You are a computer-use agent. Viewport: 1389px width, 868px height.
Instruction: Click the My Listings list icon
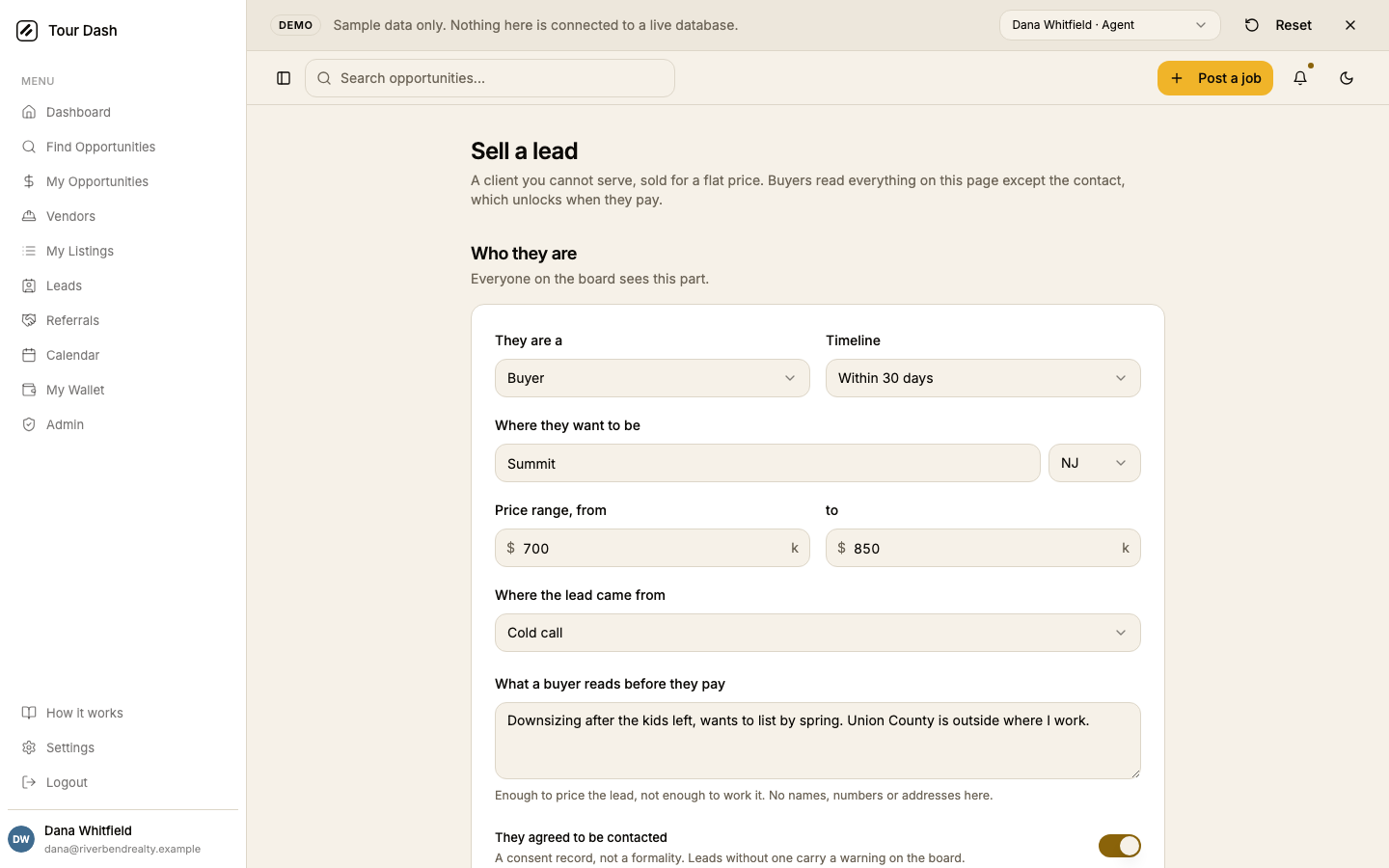click(x=29, y=251)
